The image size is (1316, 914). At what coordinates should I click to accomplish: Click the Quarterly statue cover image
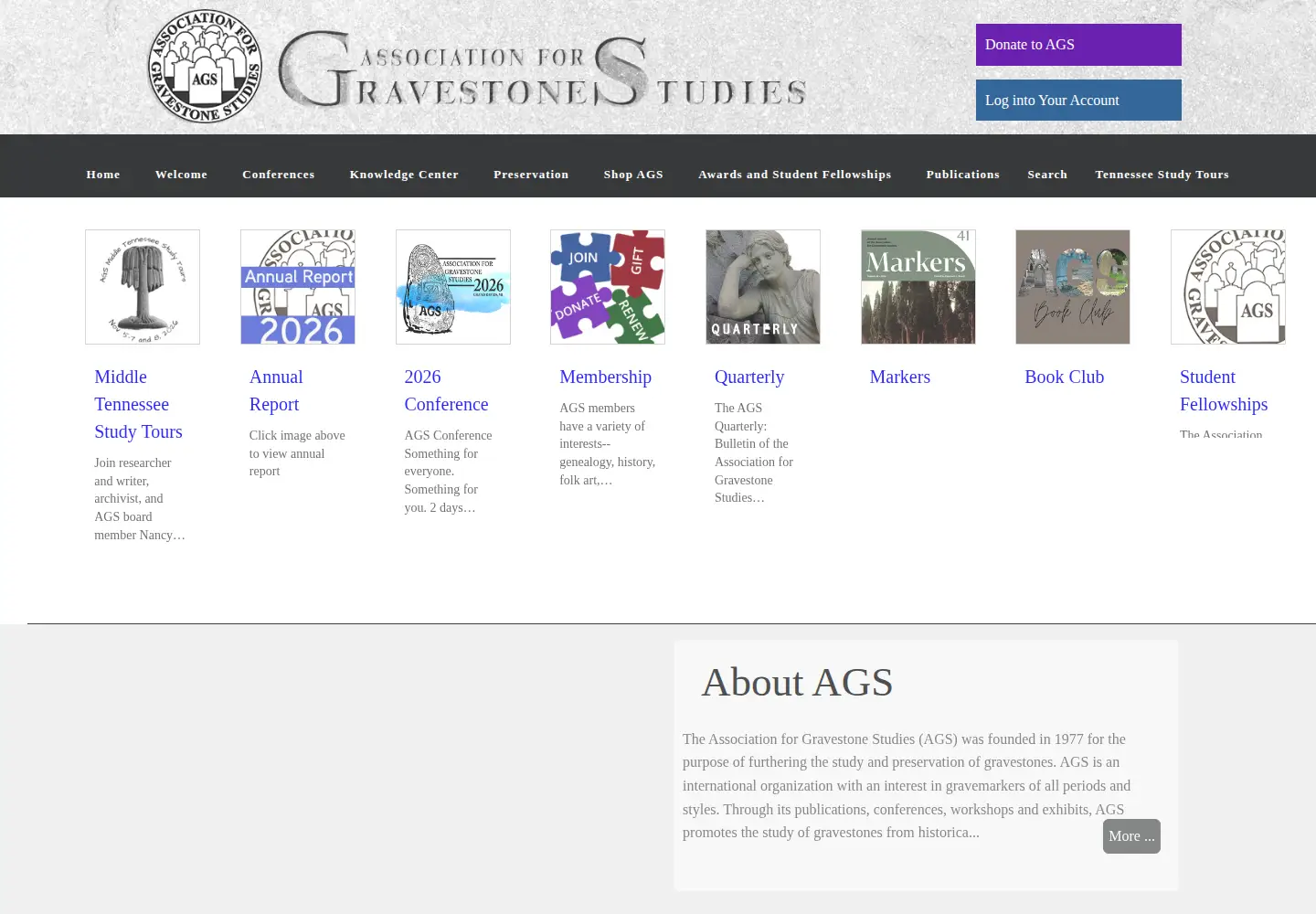point(763,287)
